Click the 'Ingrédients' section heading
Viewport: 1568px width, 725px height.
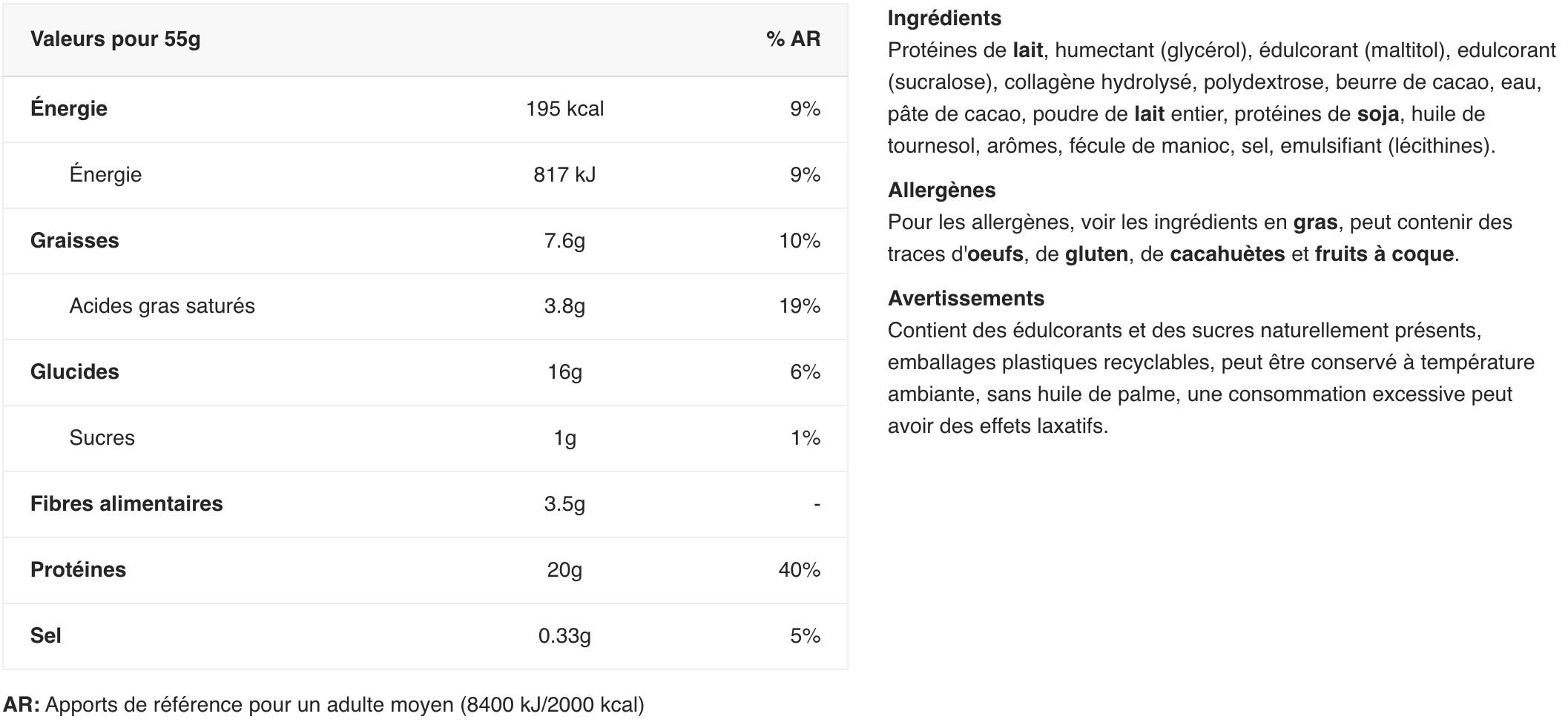click(x=944, y=19)
